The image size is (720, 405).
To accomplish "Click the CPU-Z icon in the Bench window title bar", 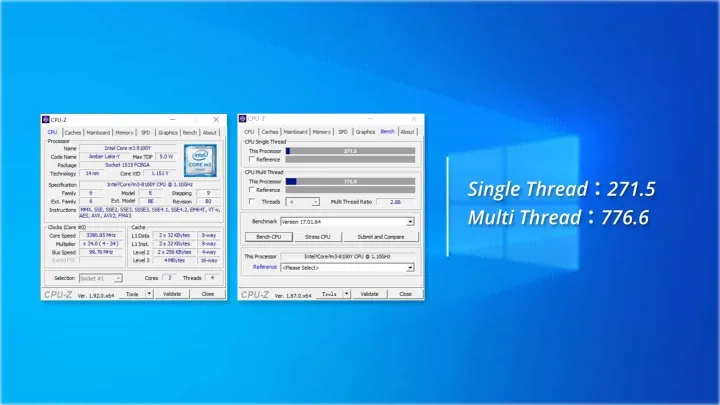I will (x=245, y=119).
